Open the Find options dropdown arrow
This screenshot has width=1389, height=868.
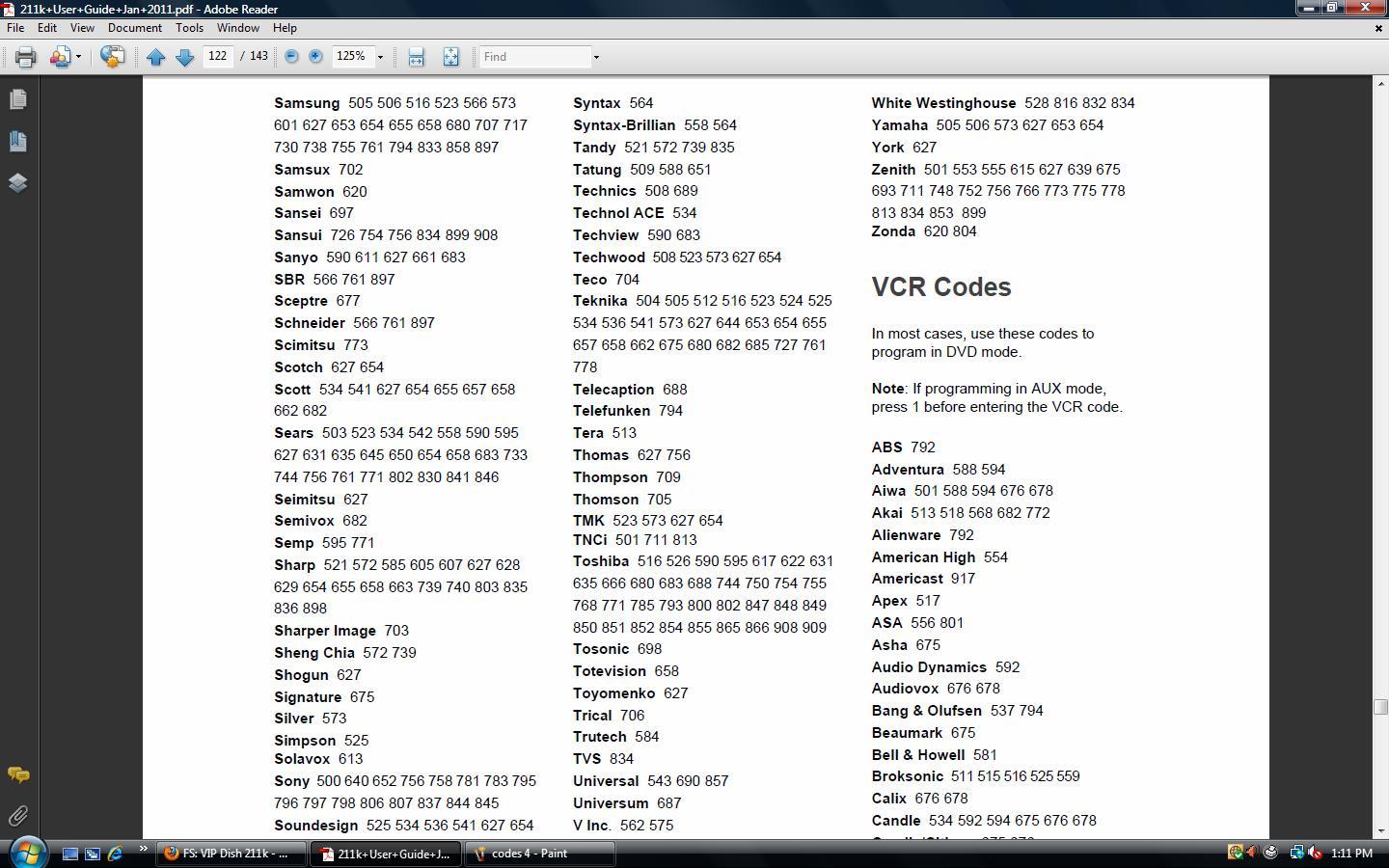click(596, 57)
